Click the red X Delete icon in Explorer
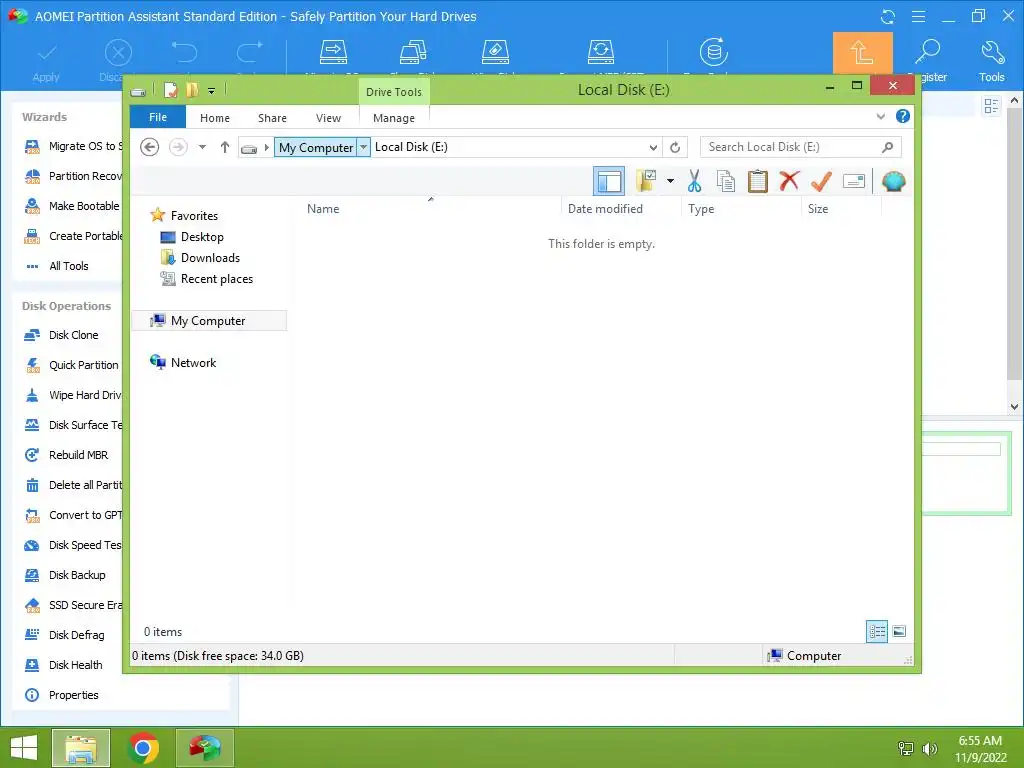This screenshot has height=768, width=1024. (x=789, y=181)
